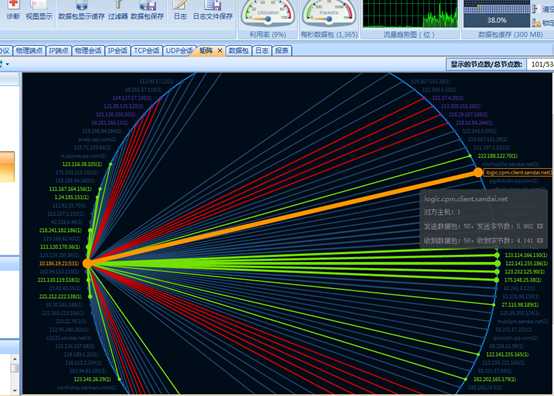Click node label 218.241.182.186
The width and height of the screenshot is (554, 396).
(x=60, y=230)
